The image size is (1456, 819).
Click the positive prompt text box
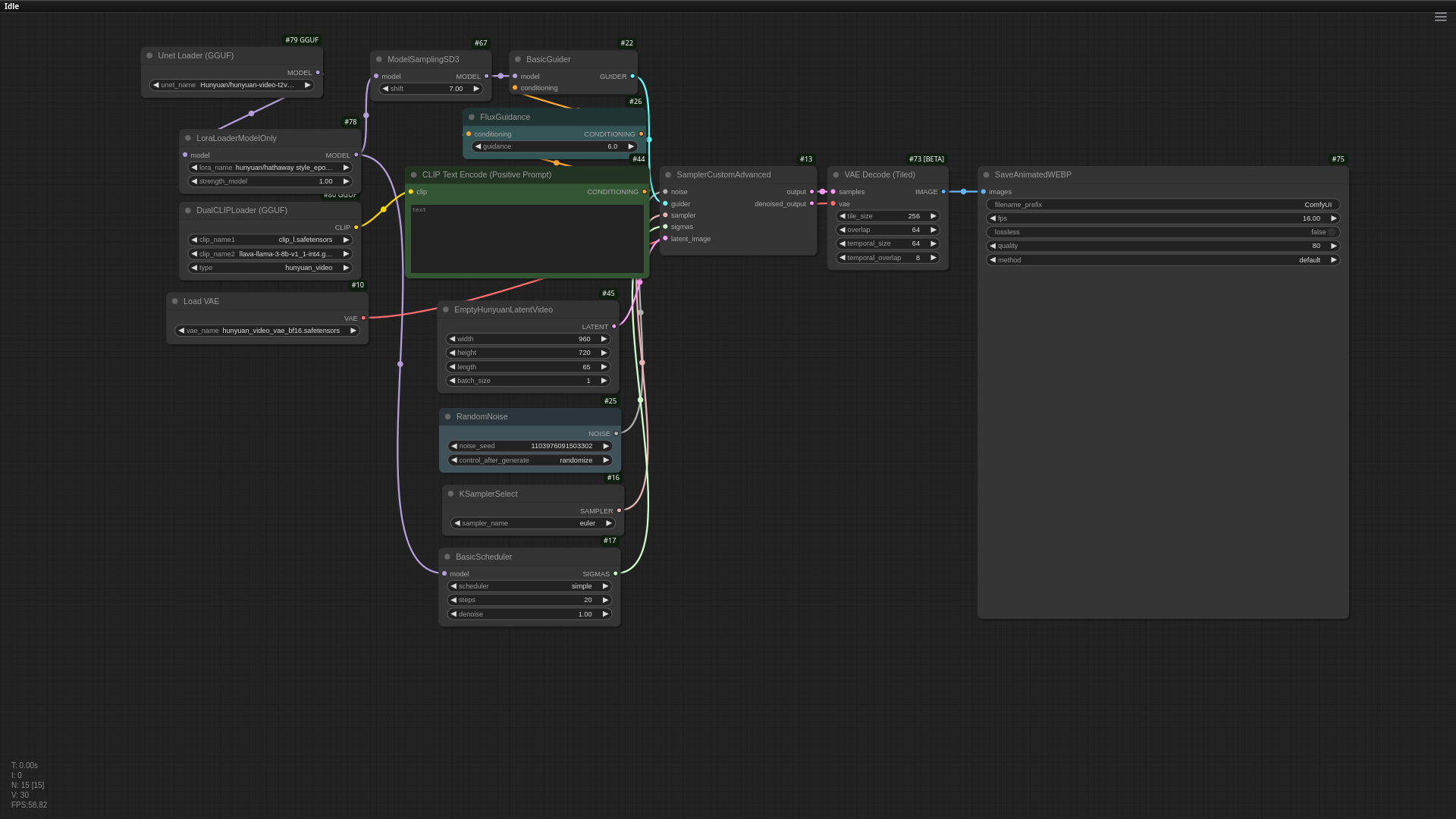point(527,239)
